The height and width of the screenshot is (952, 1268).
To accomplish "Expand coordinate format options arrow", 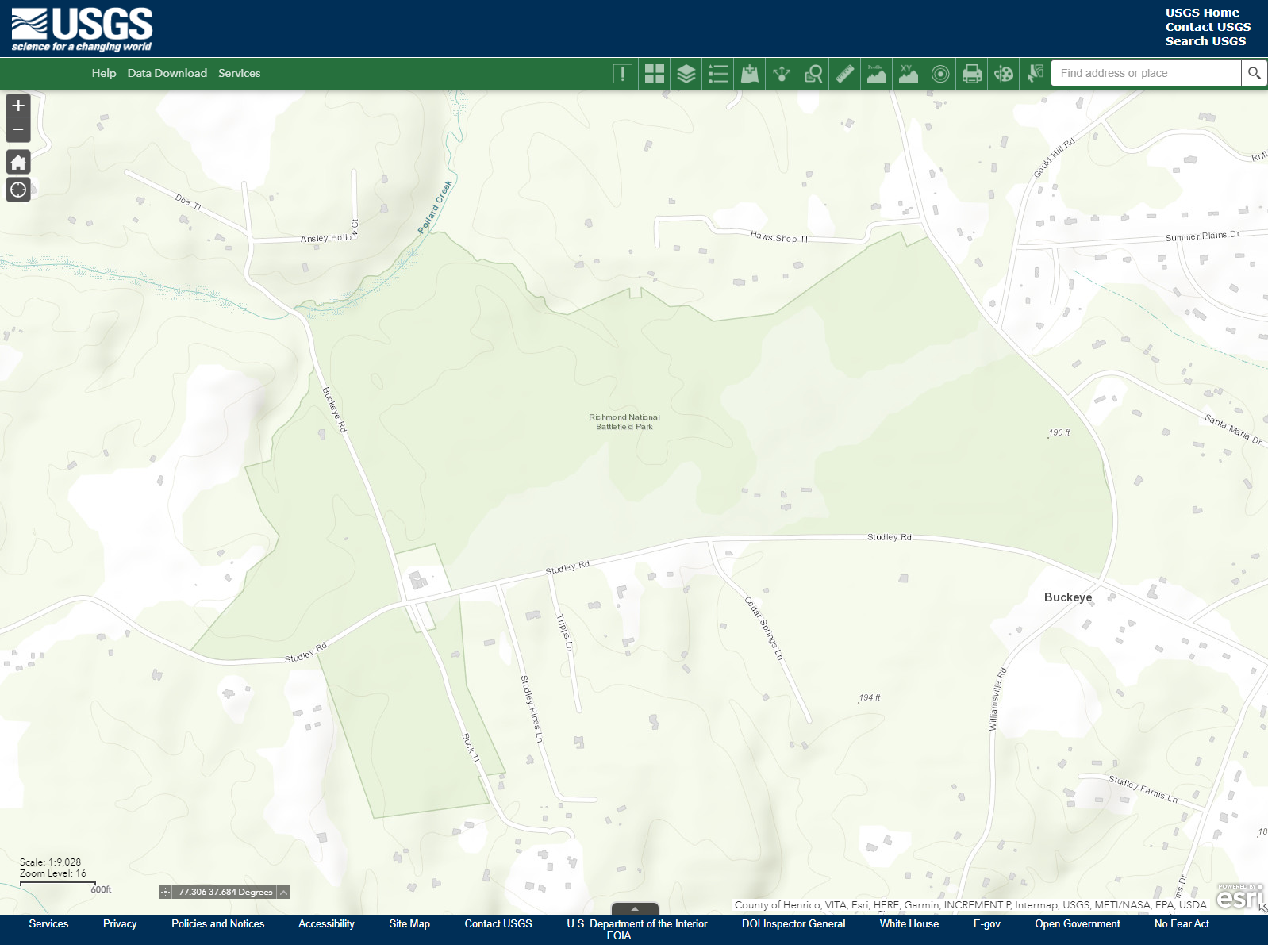I will (283, 892).
